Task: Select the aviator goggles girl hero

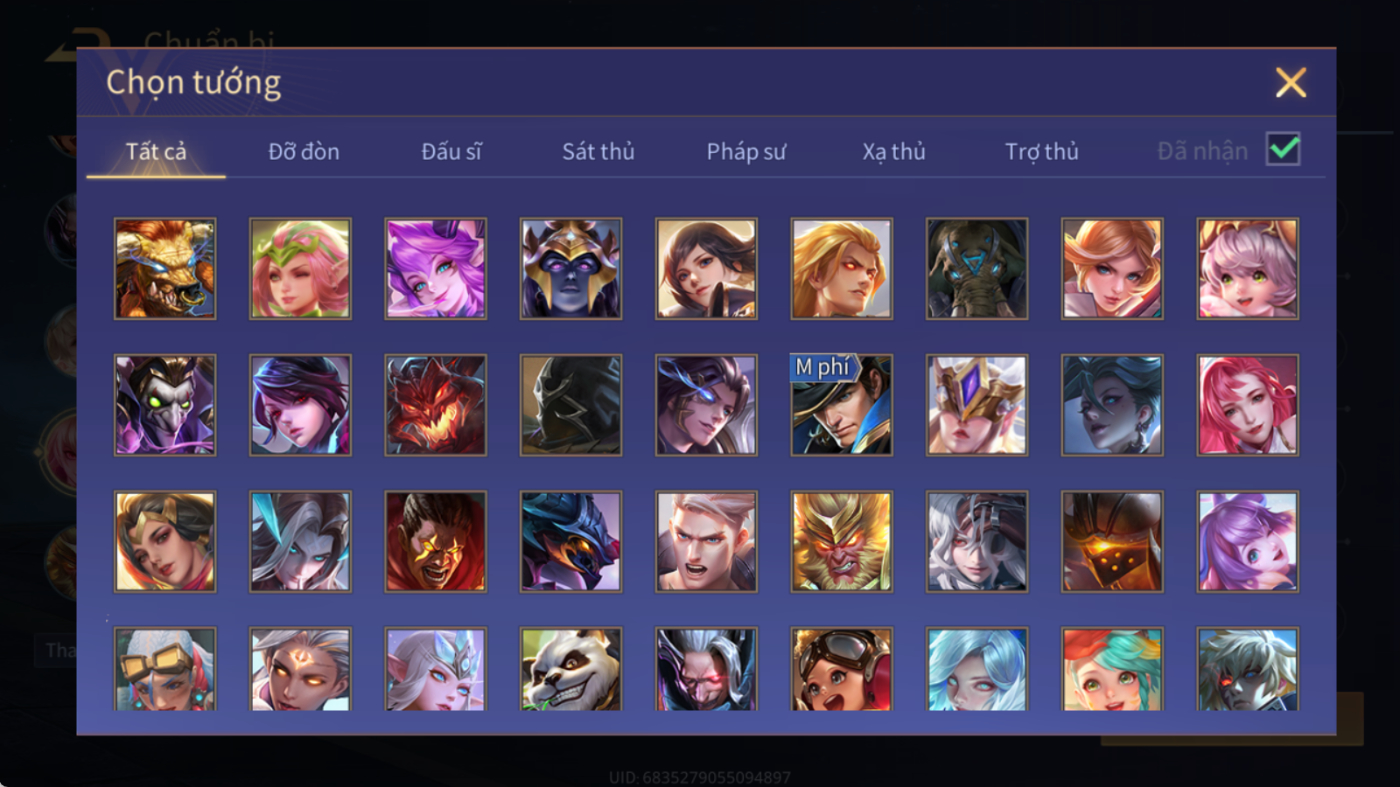Action: click(x=842, y=669)
